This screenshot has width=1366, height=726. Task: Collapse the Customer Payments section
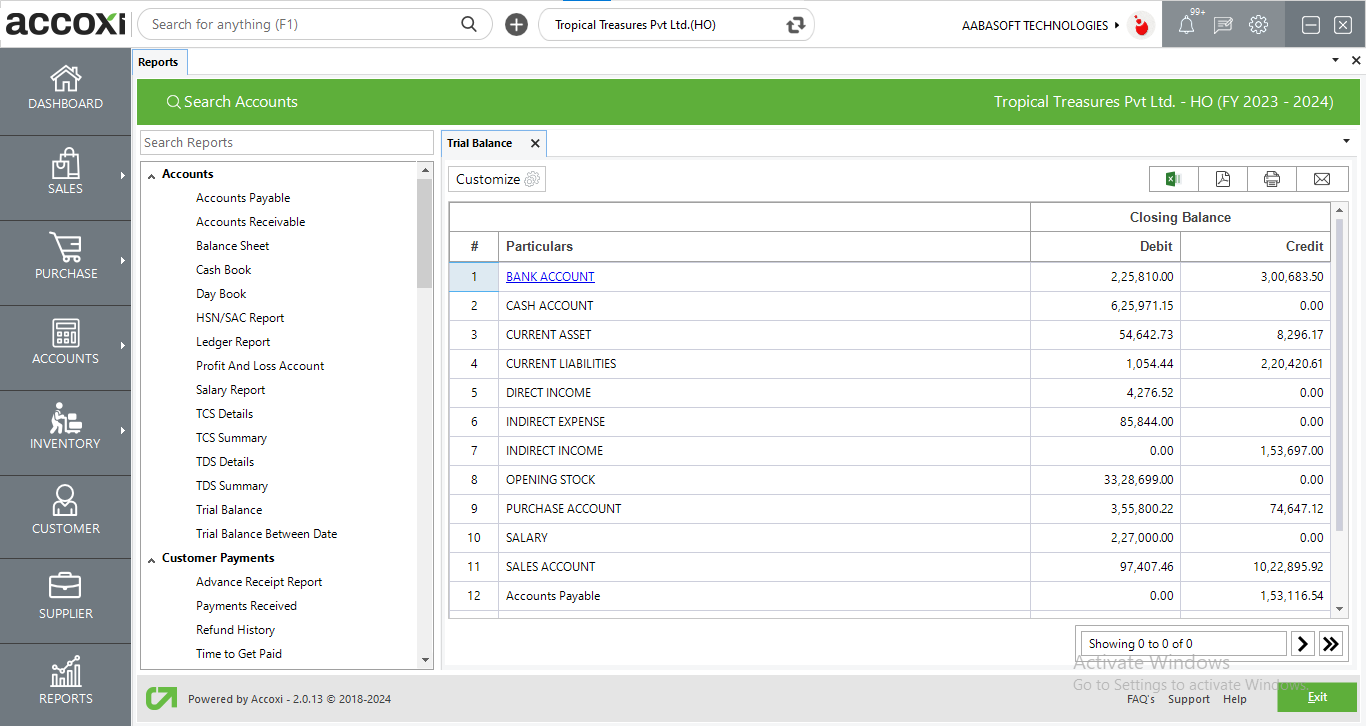pyautogui.click(x=151, y=557)
